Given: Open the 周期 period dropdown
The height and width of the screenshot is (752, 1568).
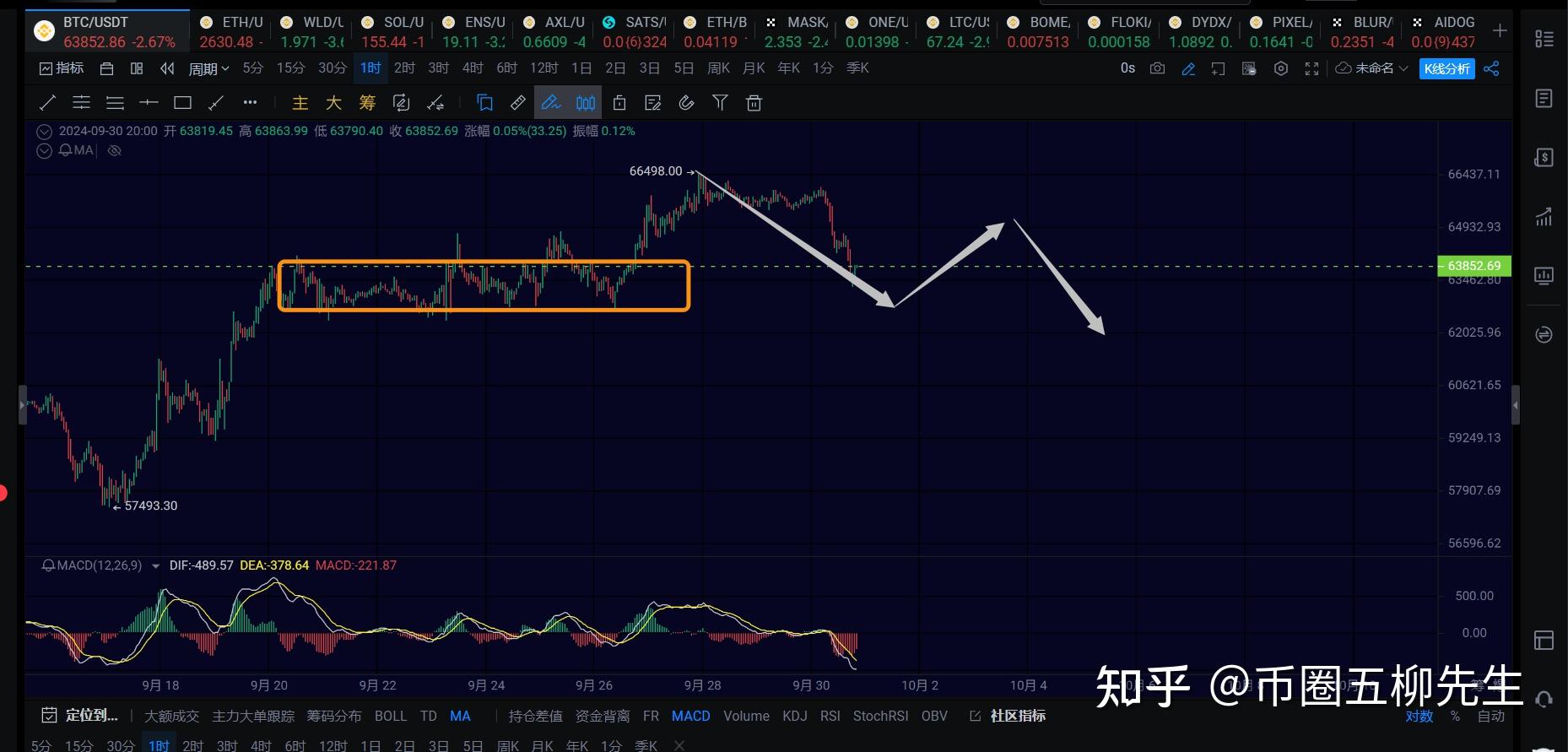Looking at the screenshot, I should (208, 68).
